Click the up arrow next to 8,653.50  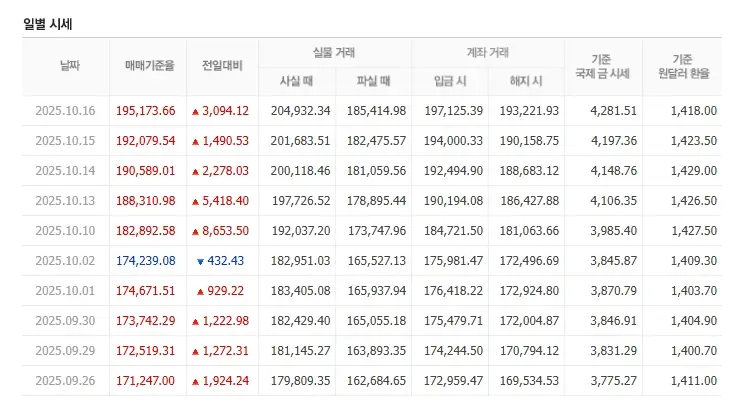coord(195,231)
